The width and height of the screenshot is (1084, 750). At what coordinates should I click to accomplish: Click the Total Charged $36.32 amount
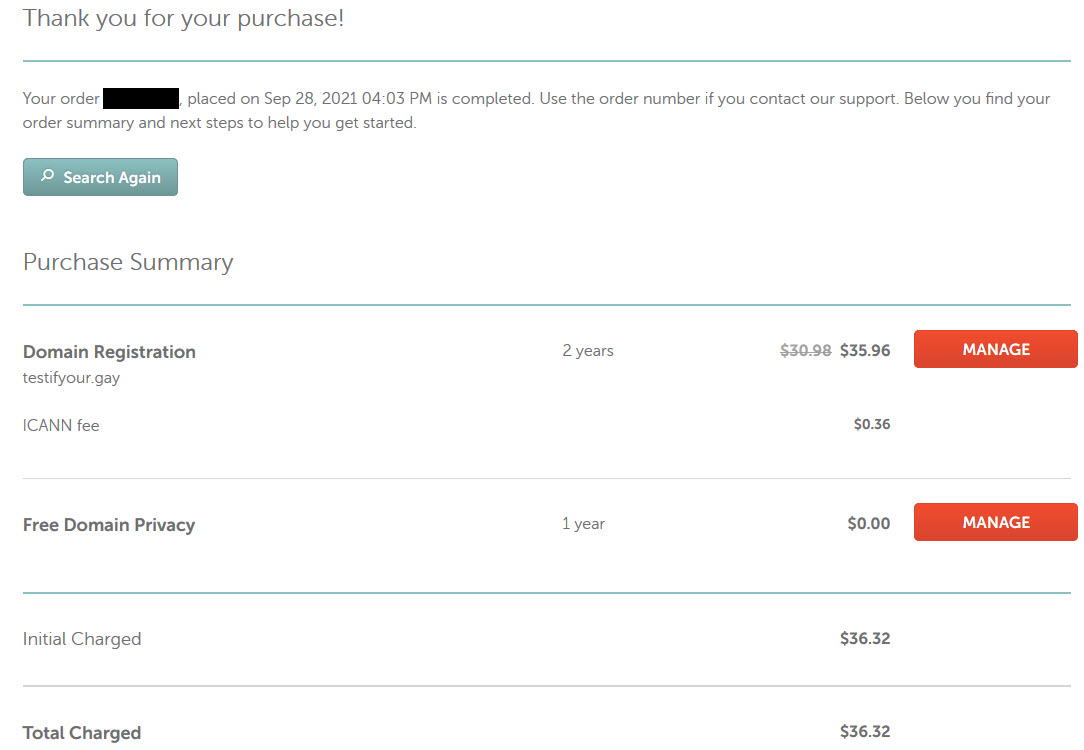tap(865, 731)
